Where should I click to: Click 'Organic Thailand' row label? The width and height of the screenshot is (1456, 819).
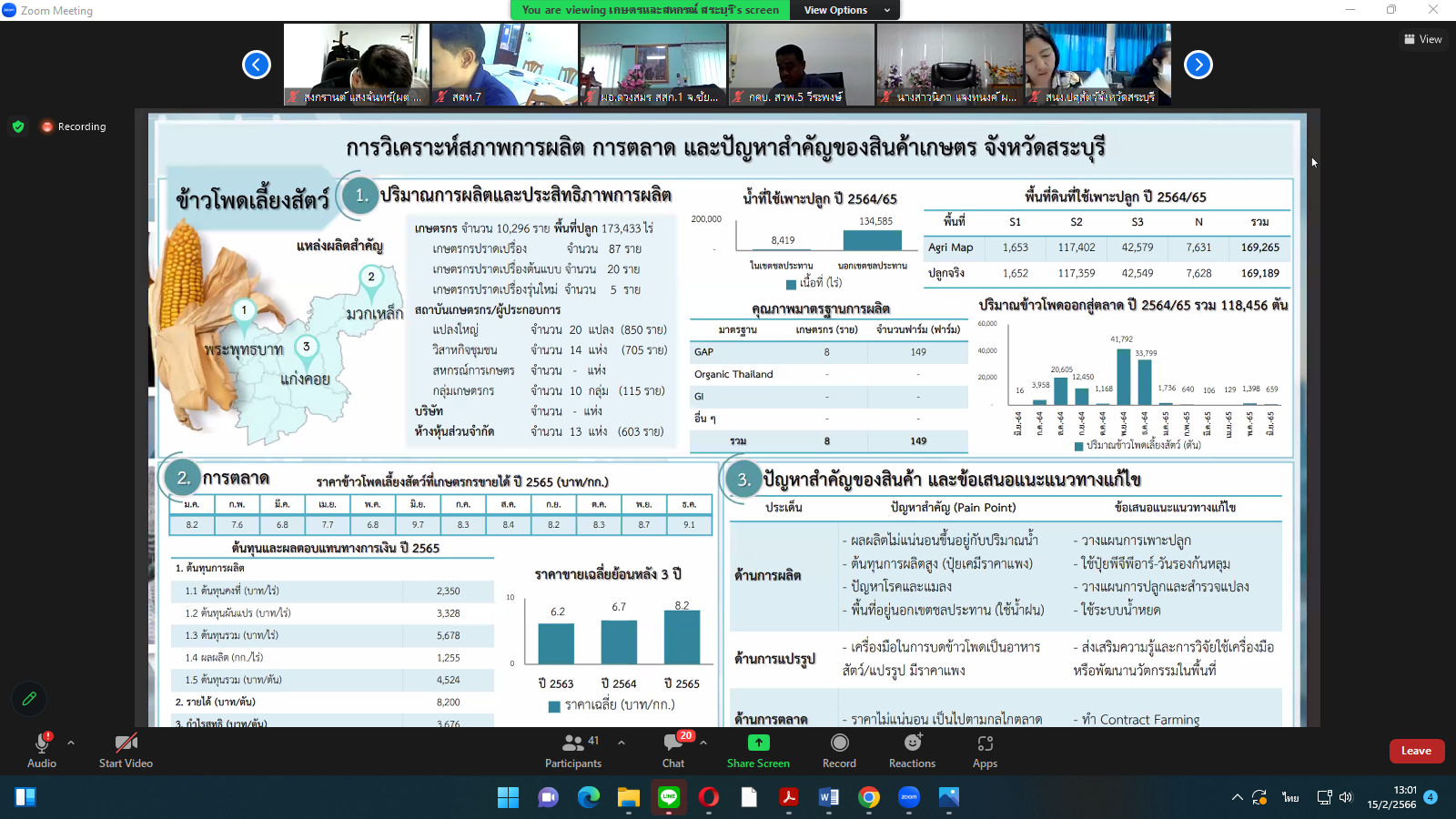point(733,374)
